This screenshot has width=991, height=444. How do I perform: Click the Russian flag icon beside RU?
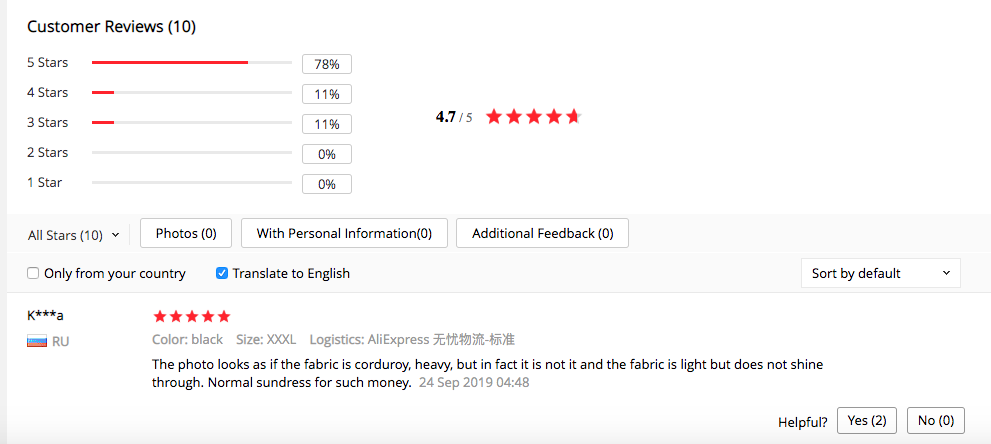coord(37,342)
